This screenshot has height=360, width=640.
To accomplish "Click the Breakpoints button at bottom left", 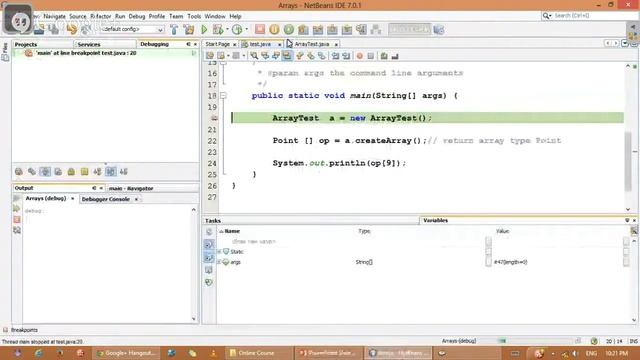I will 24,330.
